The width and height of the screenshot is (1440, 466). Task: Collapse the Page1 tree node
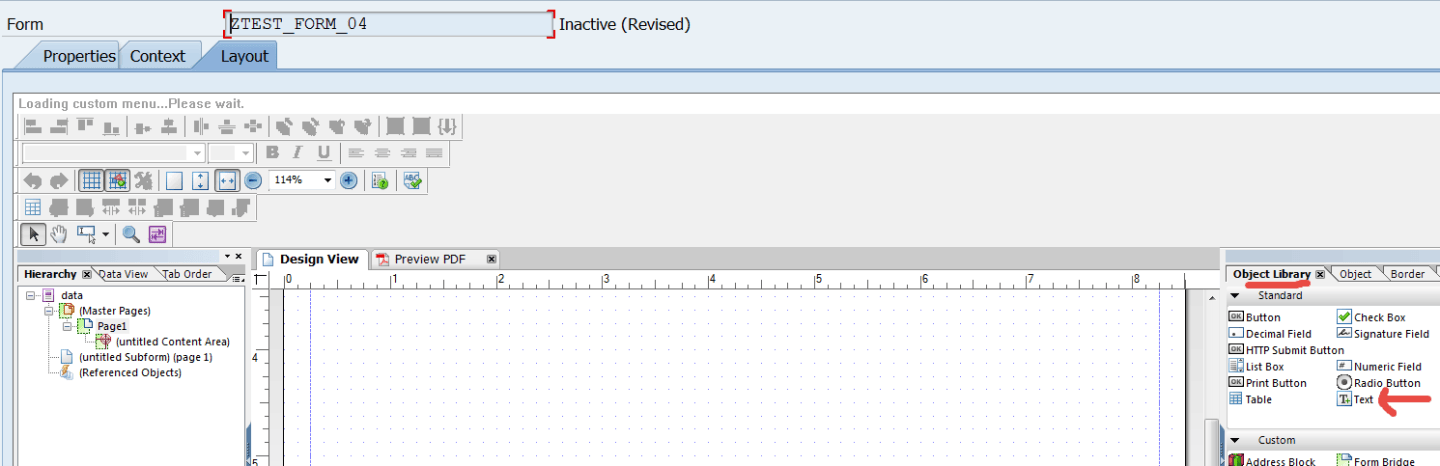click(x=67, y=327)
